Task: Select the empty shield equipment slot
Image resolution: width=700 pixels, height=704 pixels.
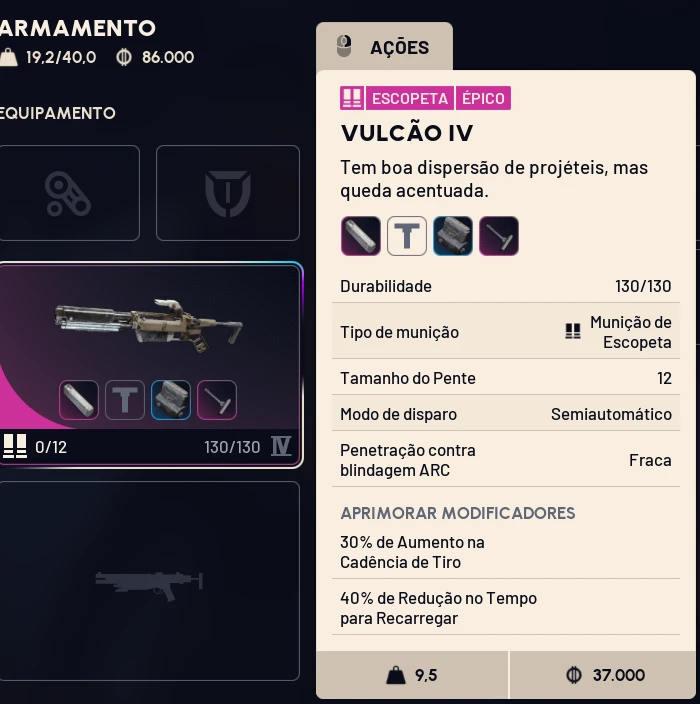Action: 228,193
